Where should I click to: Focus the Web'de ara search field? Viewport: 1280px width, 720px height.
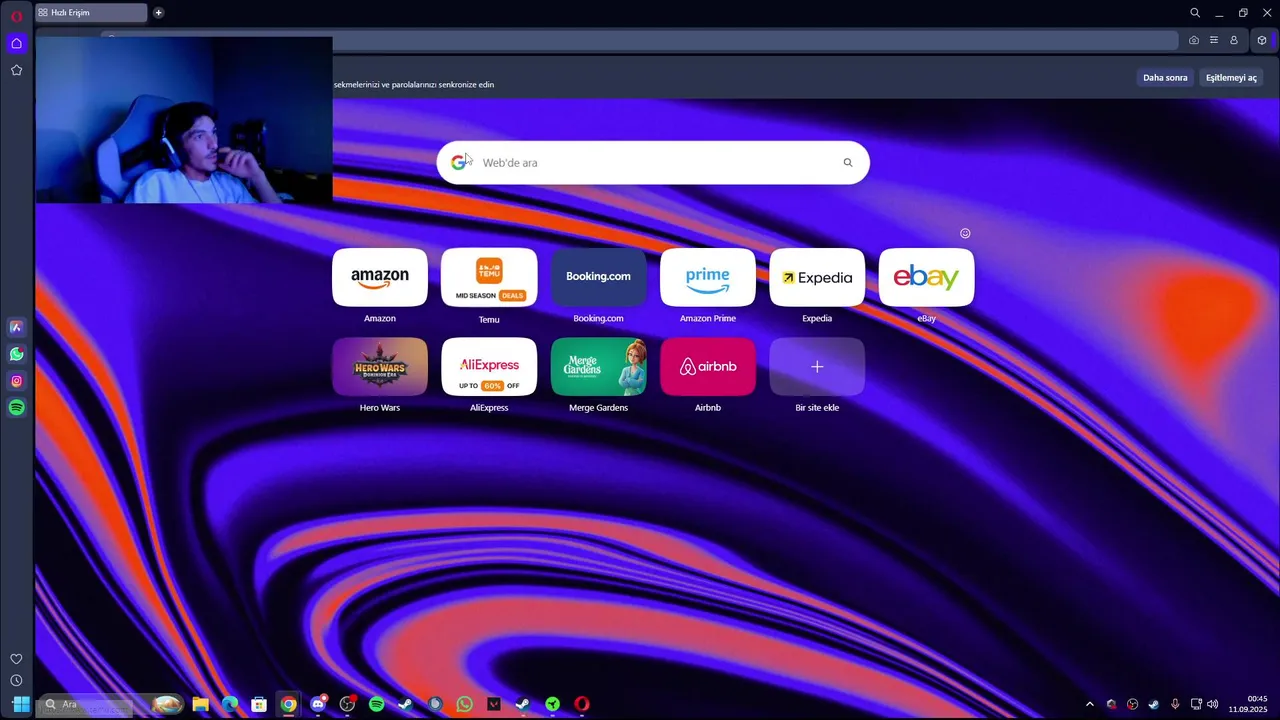coord(653,163)
